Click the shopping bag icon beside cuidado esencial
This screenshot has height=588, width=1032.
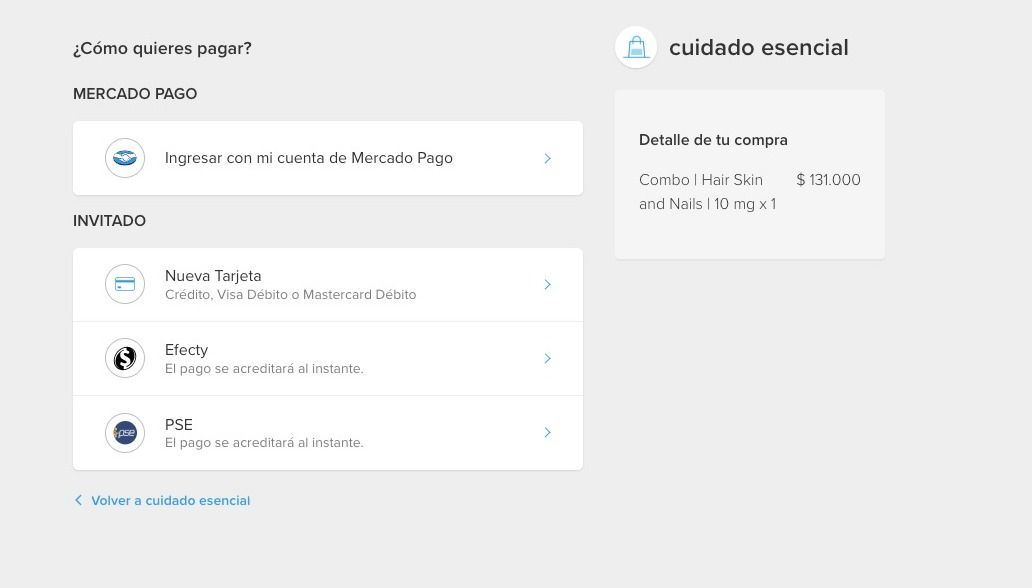point(636,47)
